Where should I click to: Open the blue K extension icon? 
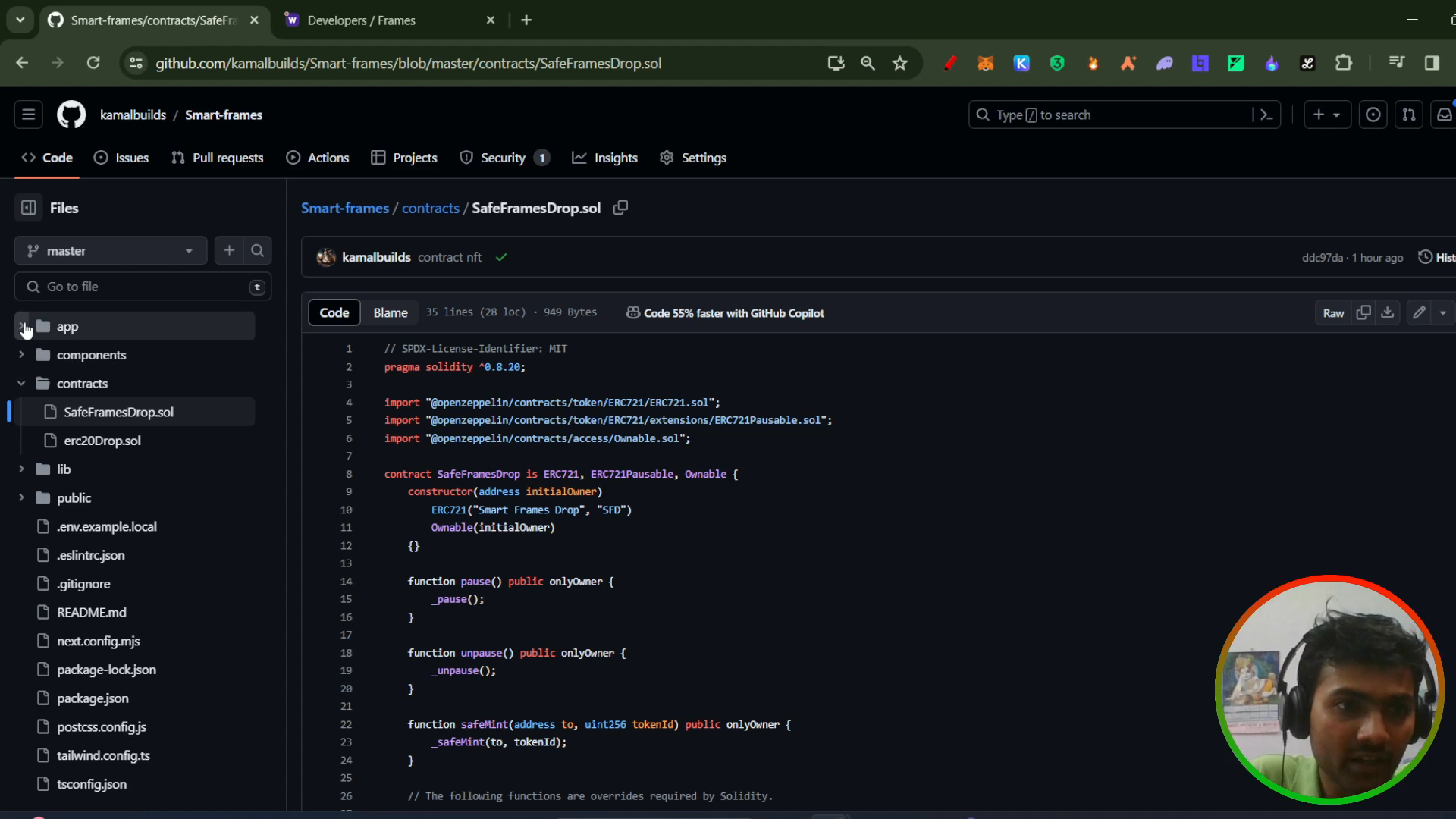tap(1021, 64)
